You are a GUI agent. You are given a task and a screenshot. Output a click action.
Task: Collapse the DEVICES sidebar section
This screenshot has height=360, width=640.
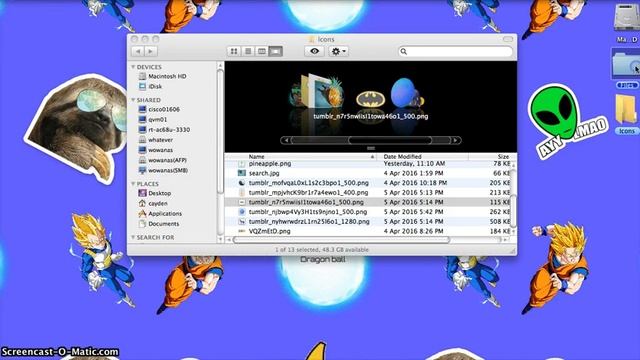pyautogui.click(x=133, y=67)
